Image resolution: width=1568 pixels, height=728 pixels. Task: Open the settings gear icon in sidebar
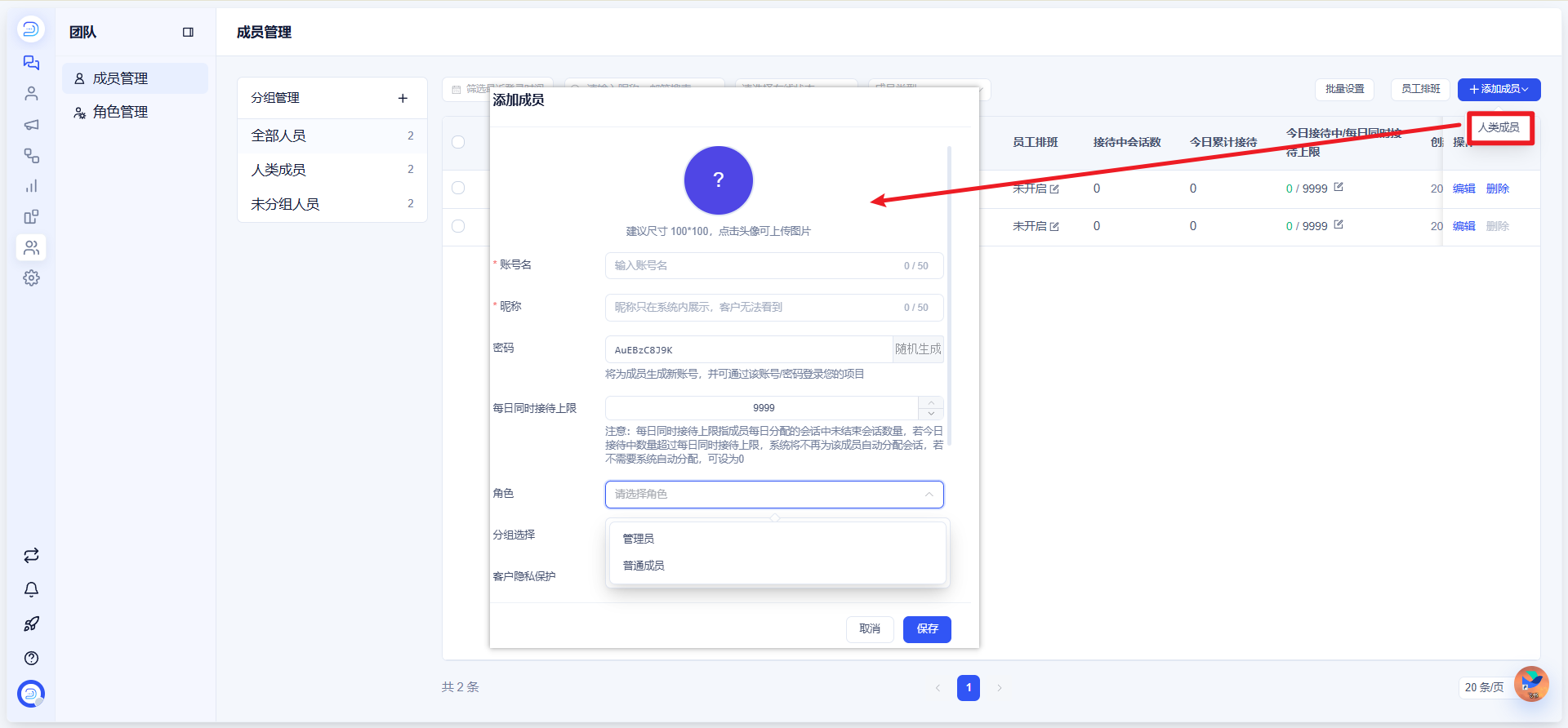31,278
